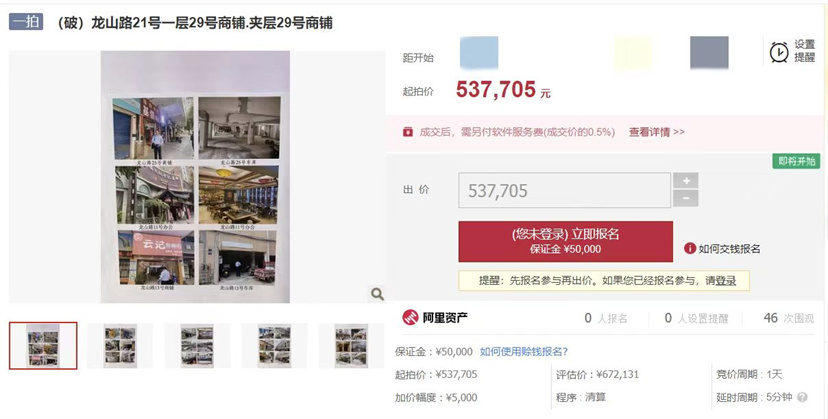Click the help question icon near 延时周期
828x419 pixels.
803,397
